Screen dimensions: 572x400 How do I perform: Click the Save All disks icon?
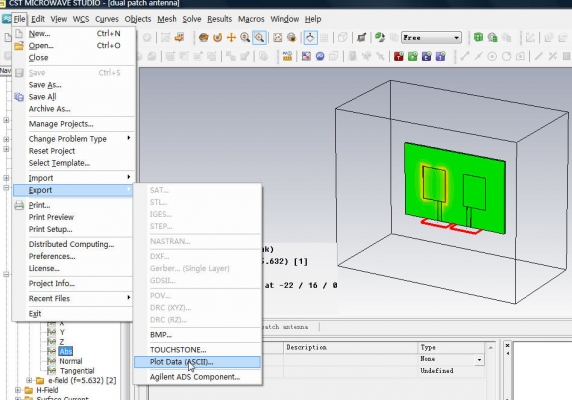pyautogui.click(x=19, y=97)
